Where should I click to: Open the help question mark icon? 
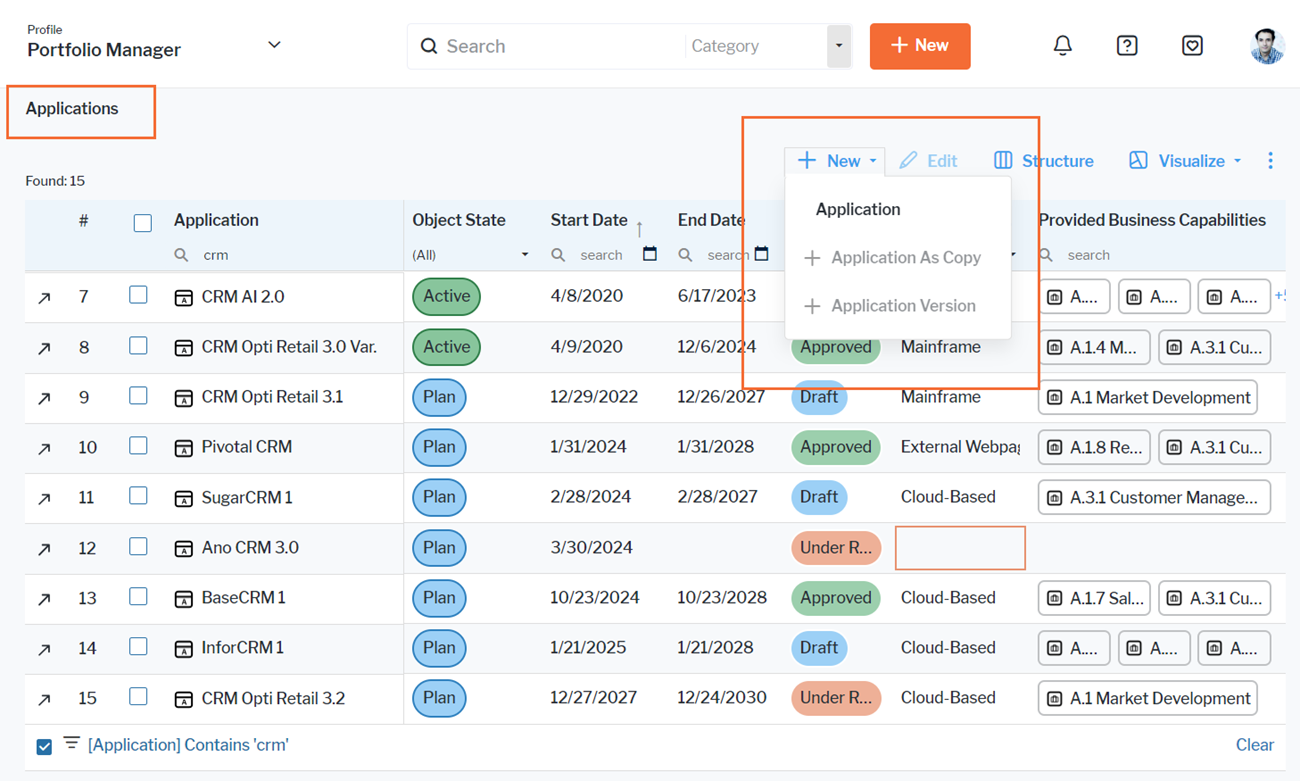(1127, 46)
